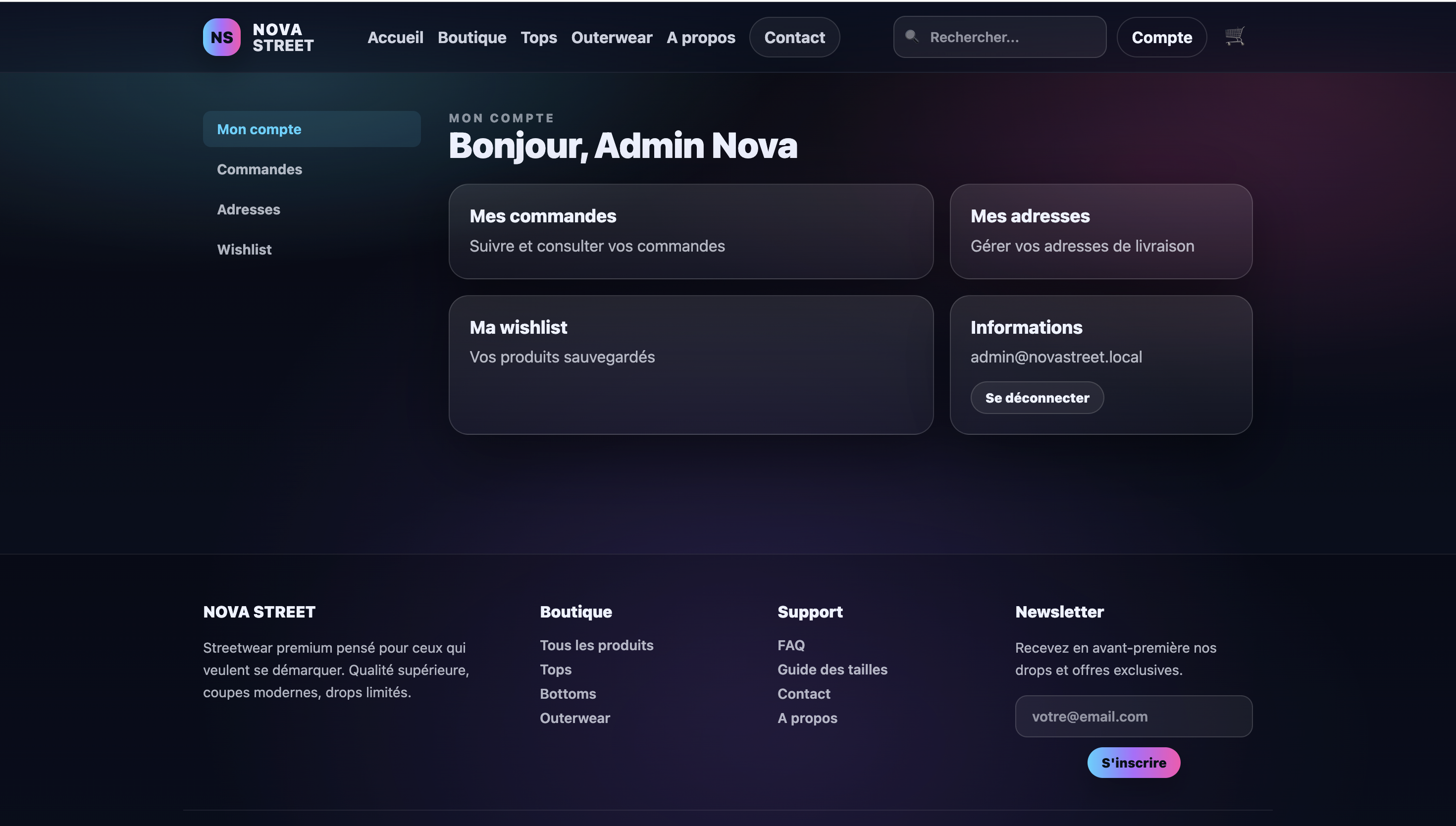Open Outerwear in the header navigation
The width and height of the screenshot is (1456, 826).
612,38
